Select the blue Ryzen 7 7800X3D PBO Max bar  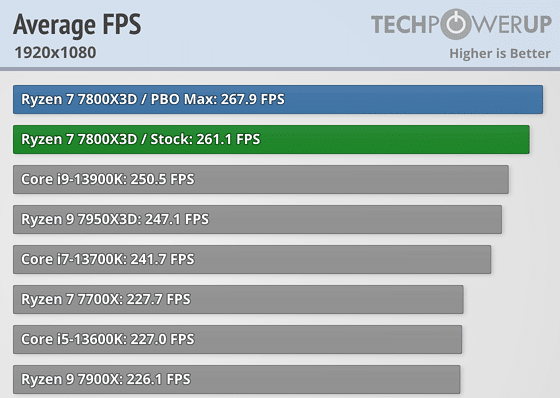tap(278, 99)
